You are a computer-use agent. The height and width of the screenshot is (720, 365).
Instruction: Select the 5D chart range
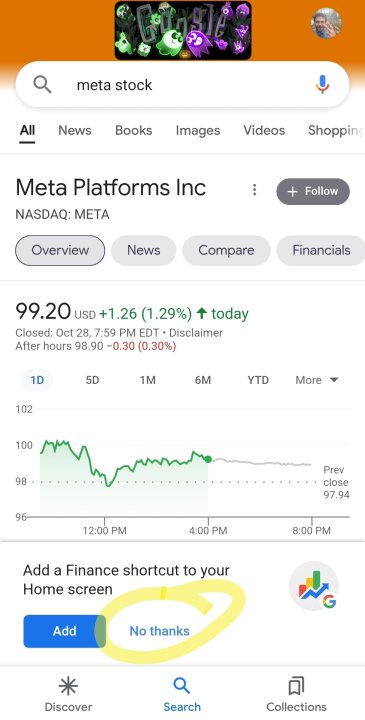click(92, 380)
